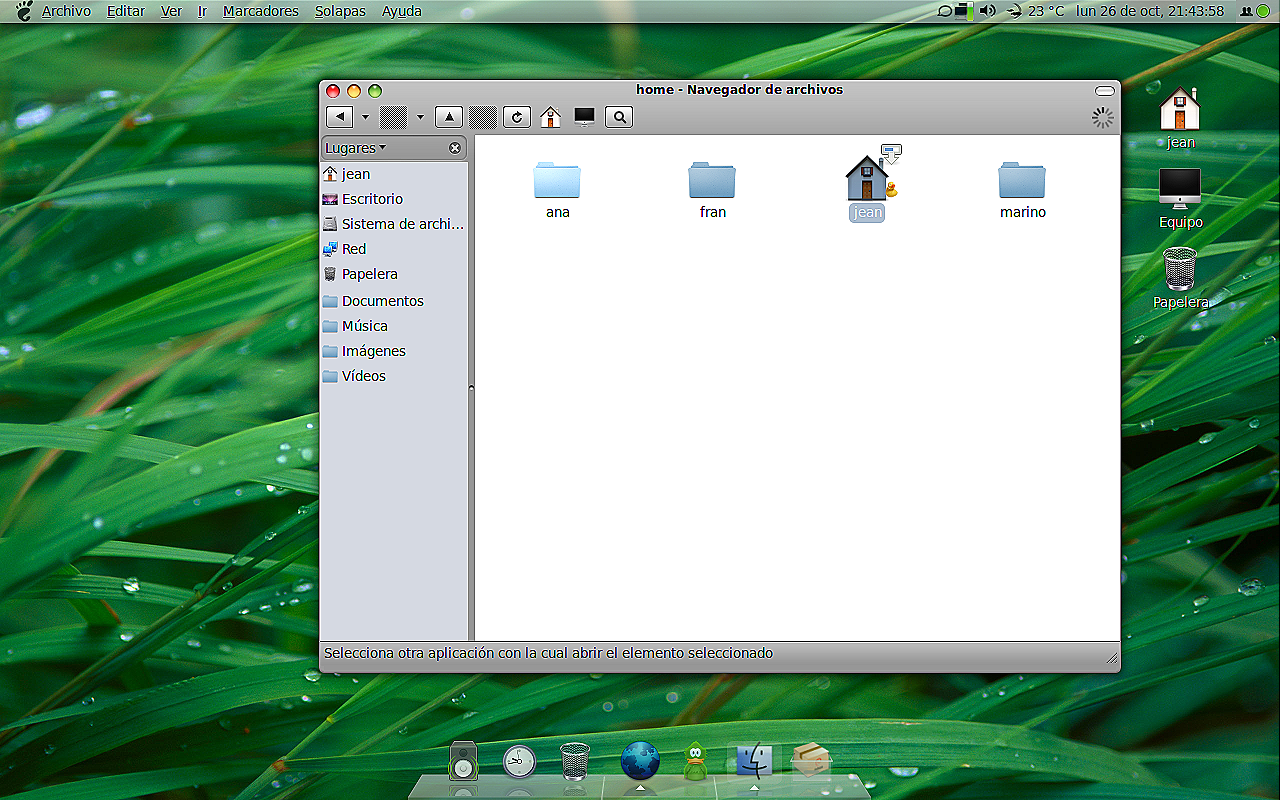Click the bird applet icon beside temperature
Screen dimensions: 1280x800
1014,11
